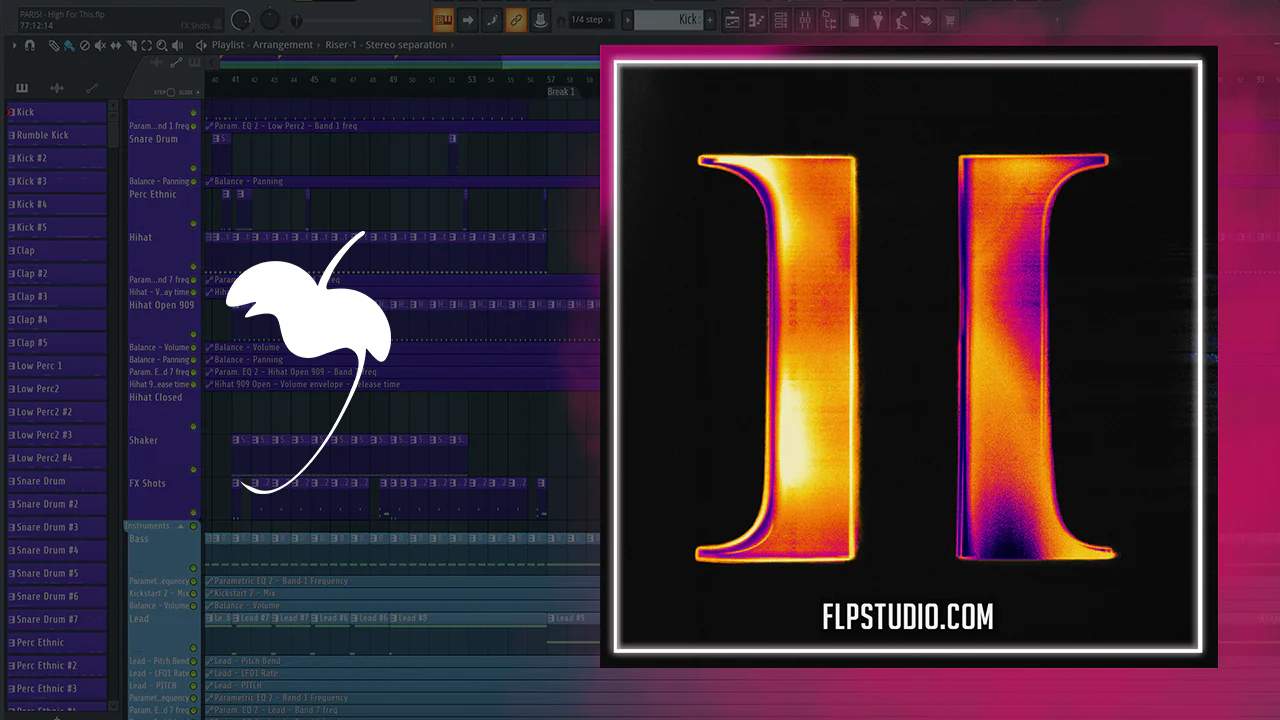Select the Playback speaker tool
The height and width of the screenshot is (720, 1280).
click(177, 45)
